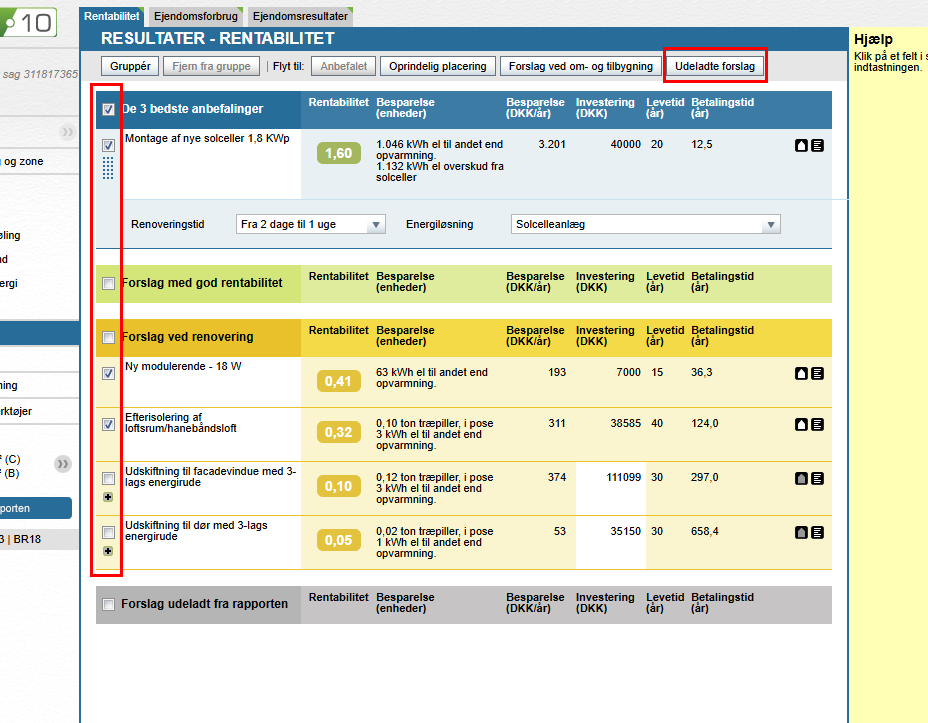Viewport: 928px width, 723px height.
Task: Select 'Efterisolering af loftsrum/hanebåndsloft' row title
Action: (181, 422)
